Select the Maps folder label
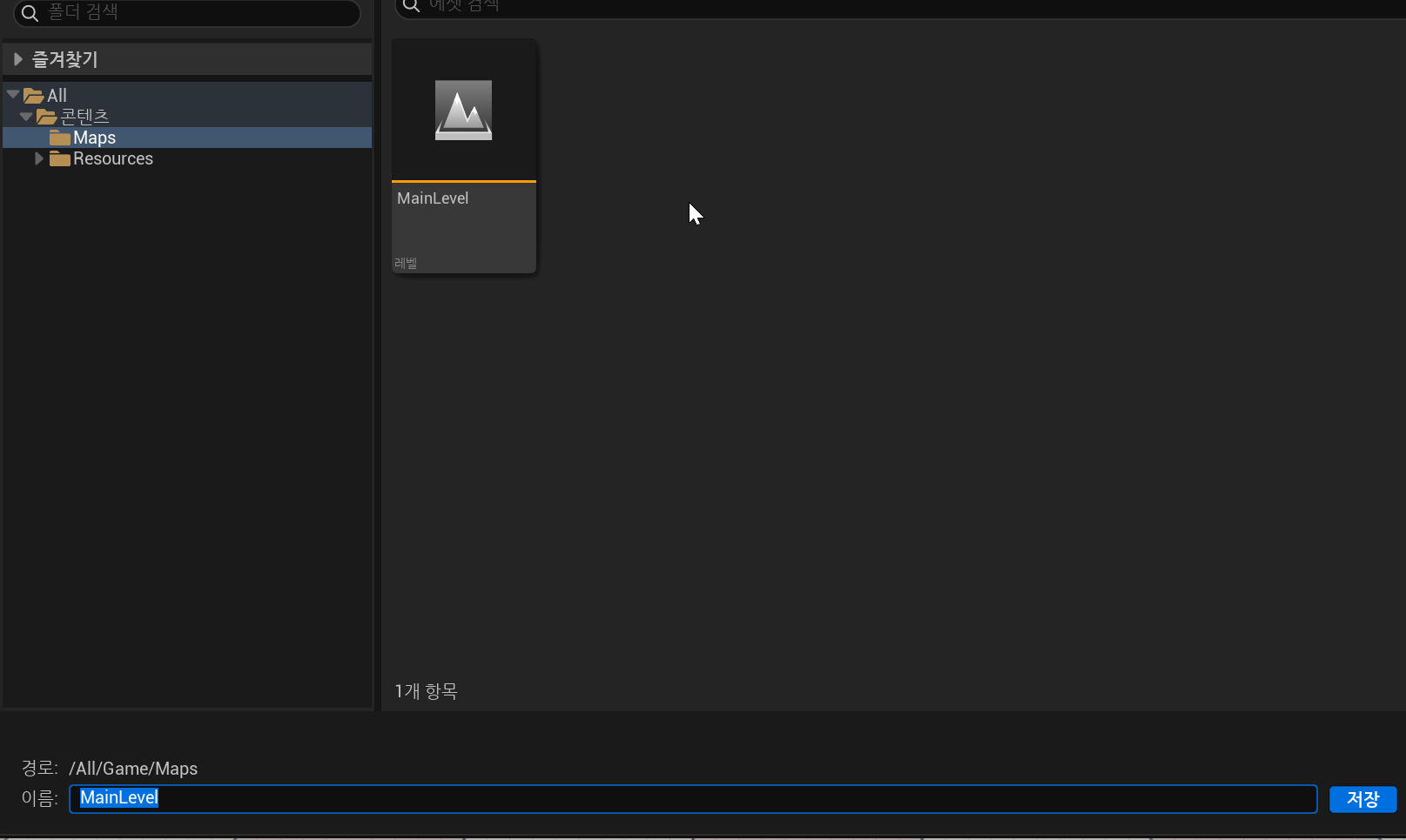This screenshot has width=1406, height=840. [94, 138]
